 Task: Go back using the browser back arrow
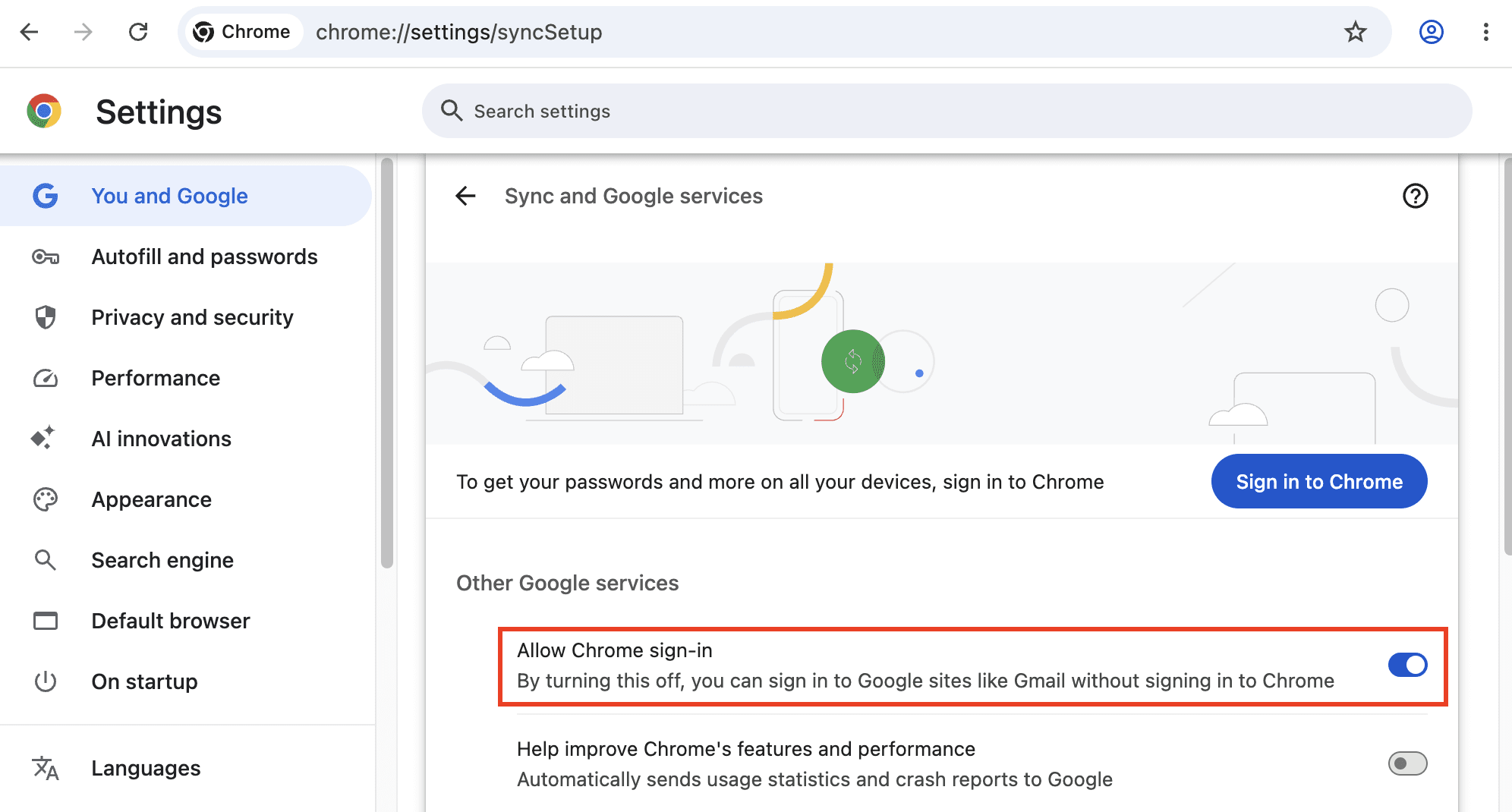tap(30, 32)
